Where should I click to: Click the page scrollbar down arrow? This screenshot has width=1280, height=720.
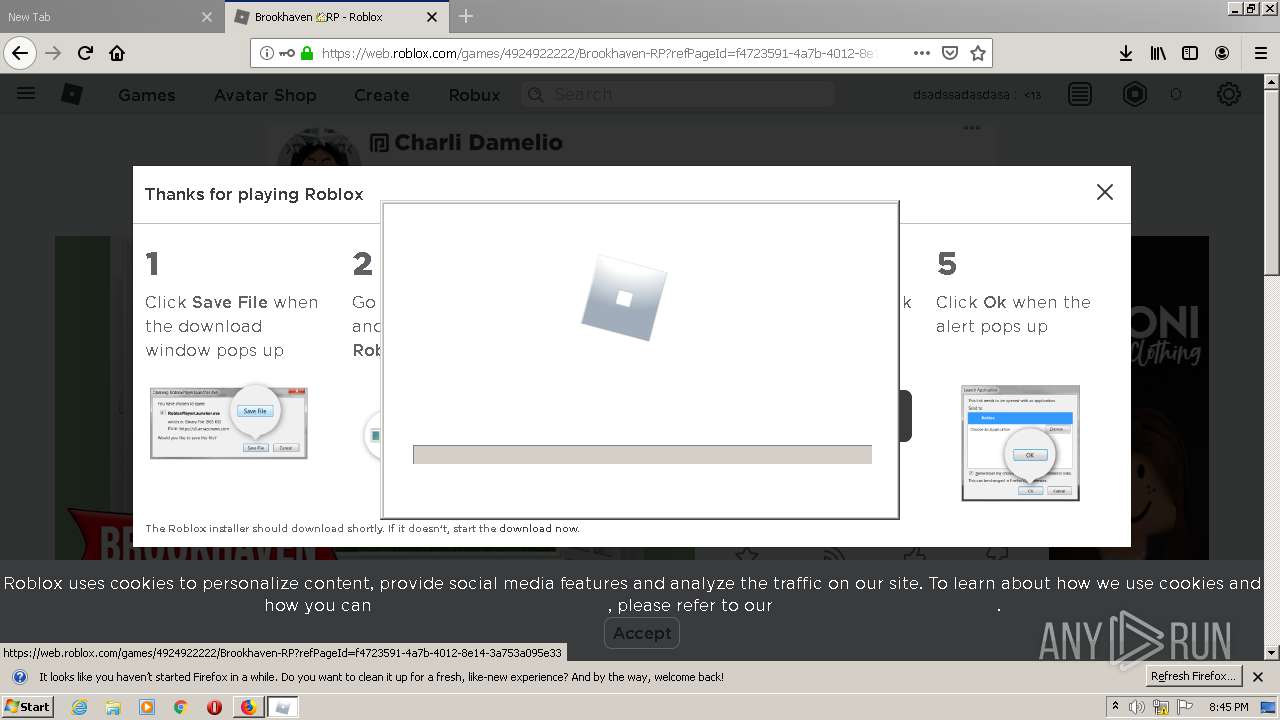[x=1272, y=653]
